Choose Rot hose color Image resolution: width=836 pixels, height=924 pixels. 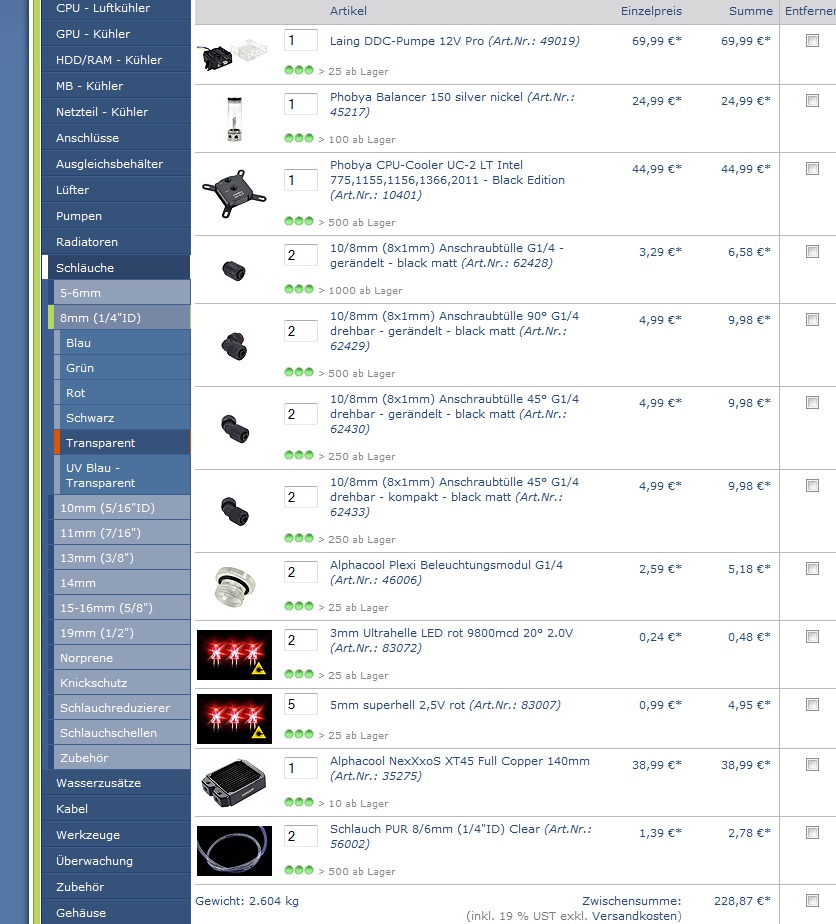(122, 393)
